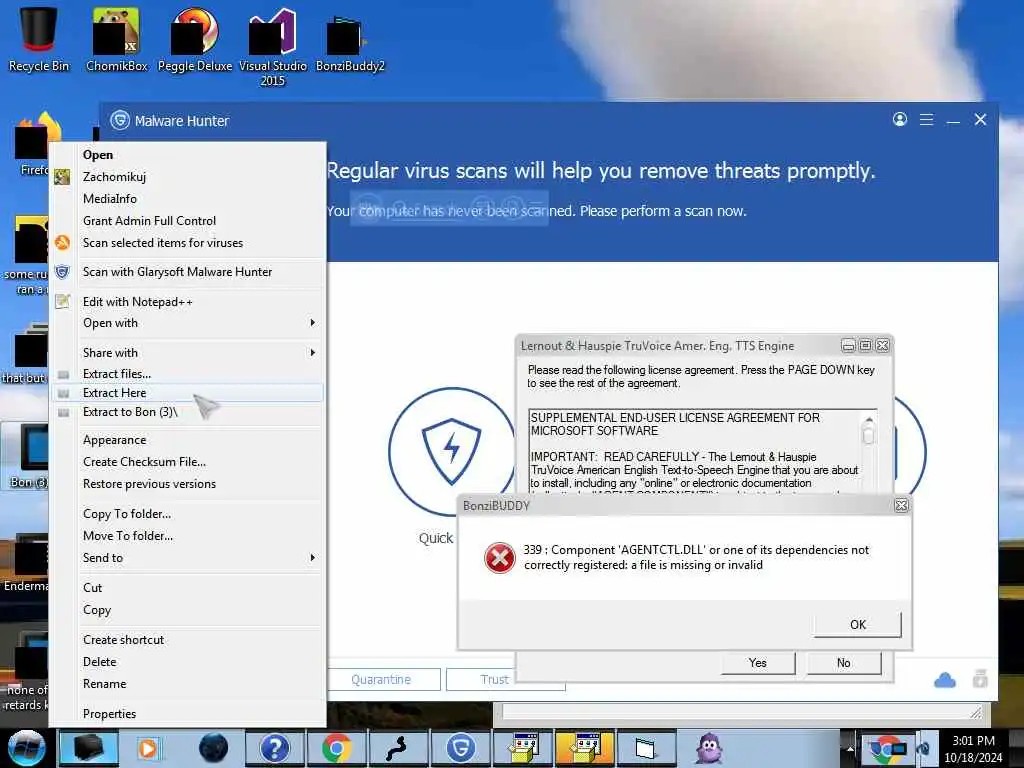Click the Firefox desktop icon
The image size is (1024, 768).
pyautogui.click(x=31, y=145)
